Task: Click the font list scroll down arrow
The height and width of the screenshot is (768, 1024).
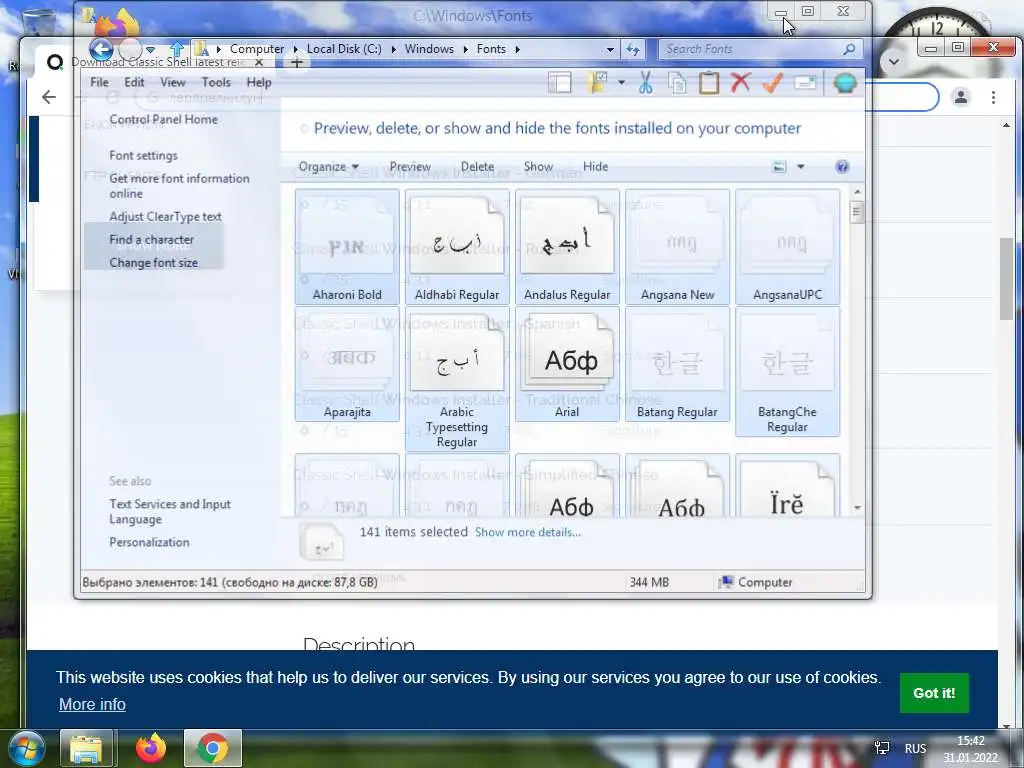Action: 857,507
